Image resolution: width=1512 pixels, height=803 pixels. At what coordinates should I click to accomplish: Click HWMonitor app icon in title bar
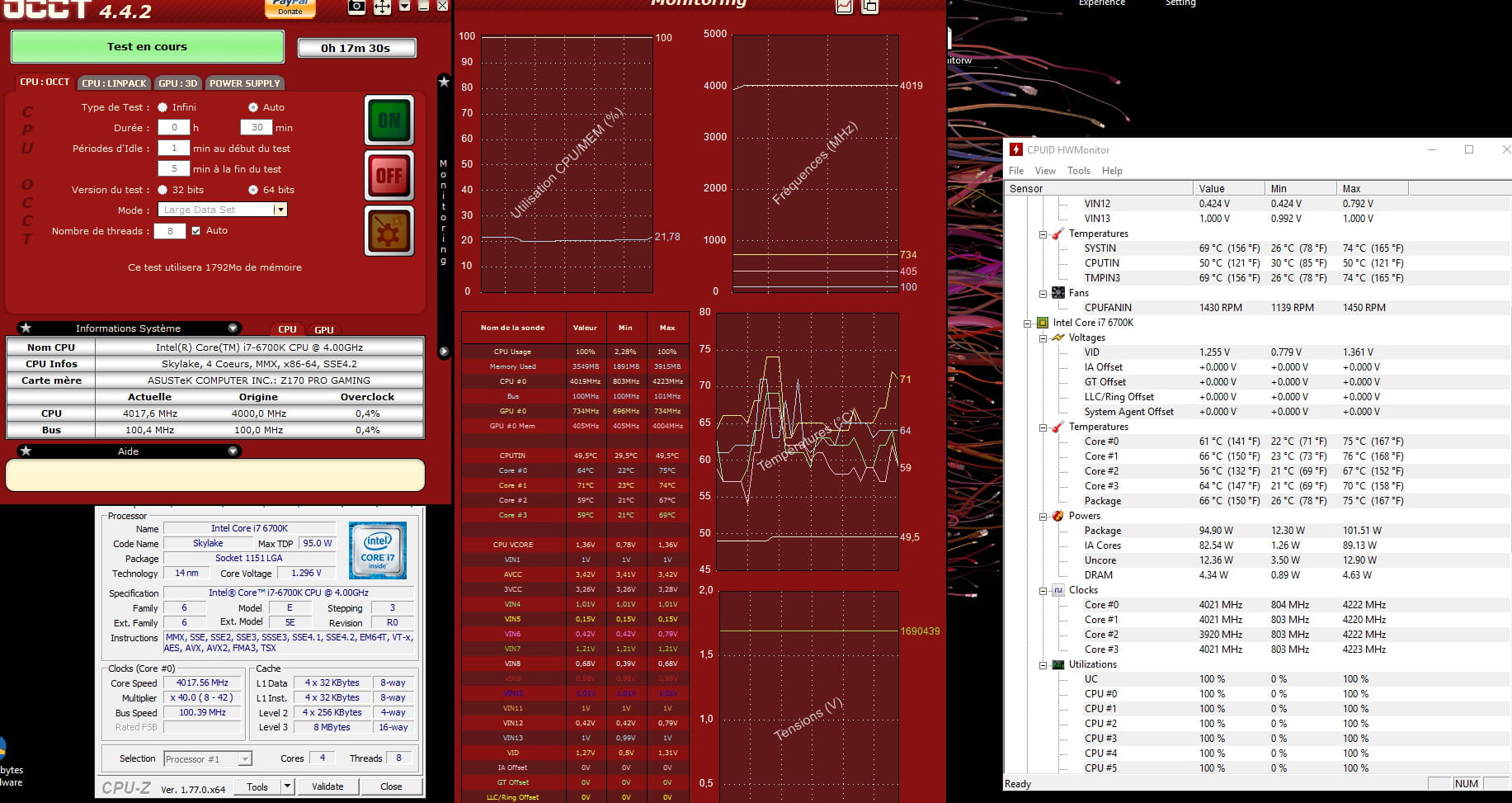click(x=1015, y=149)
